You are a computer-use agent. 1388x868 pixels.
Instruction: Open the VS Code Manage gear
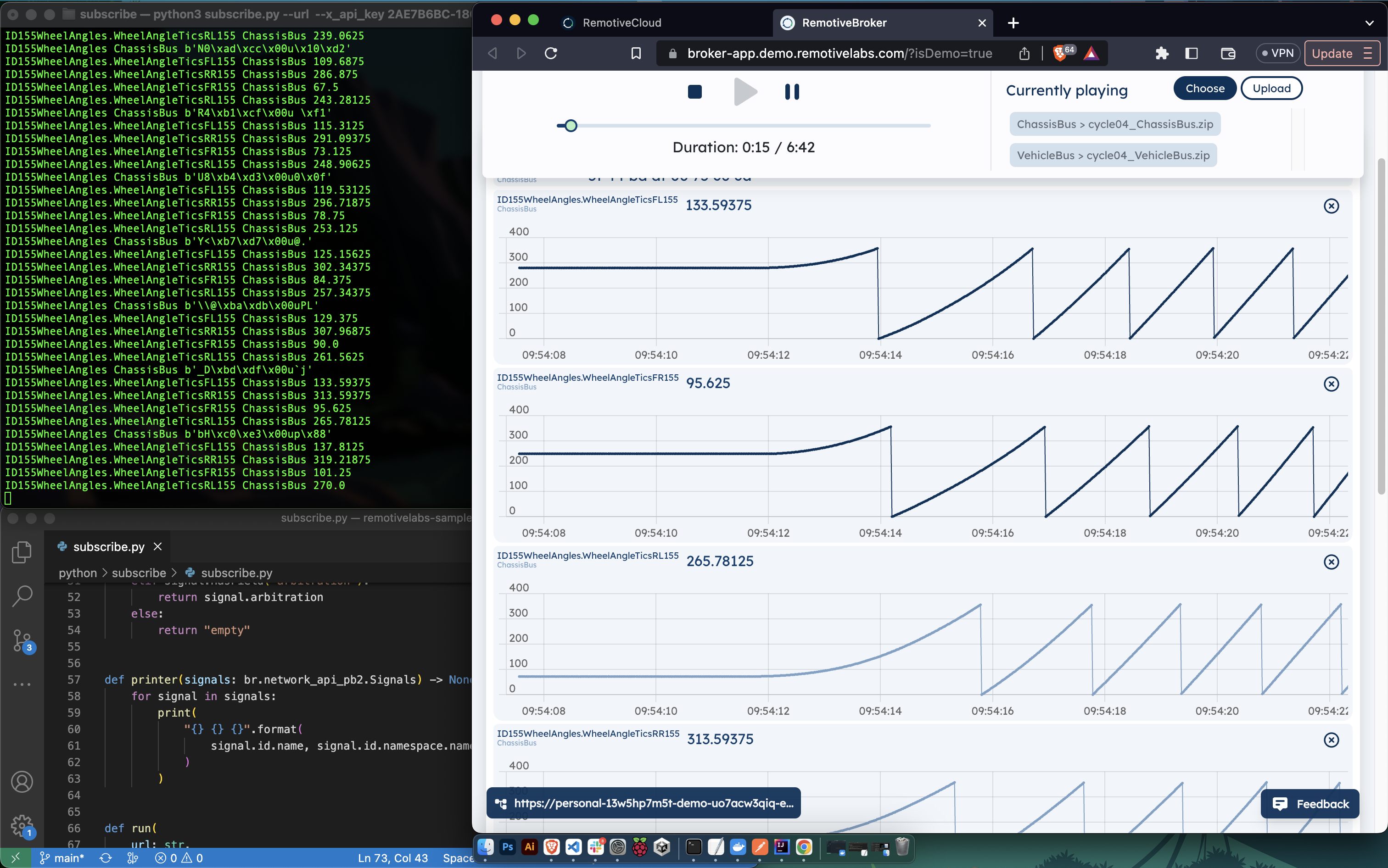(22, 825)
